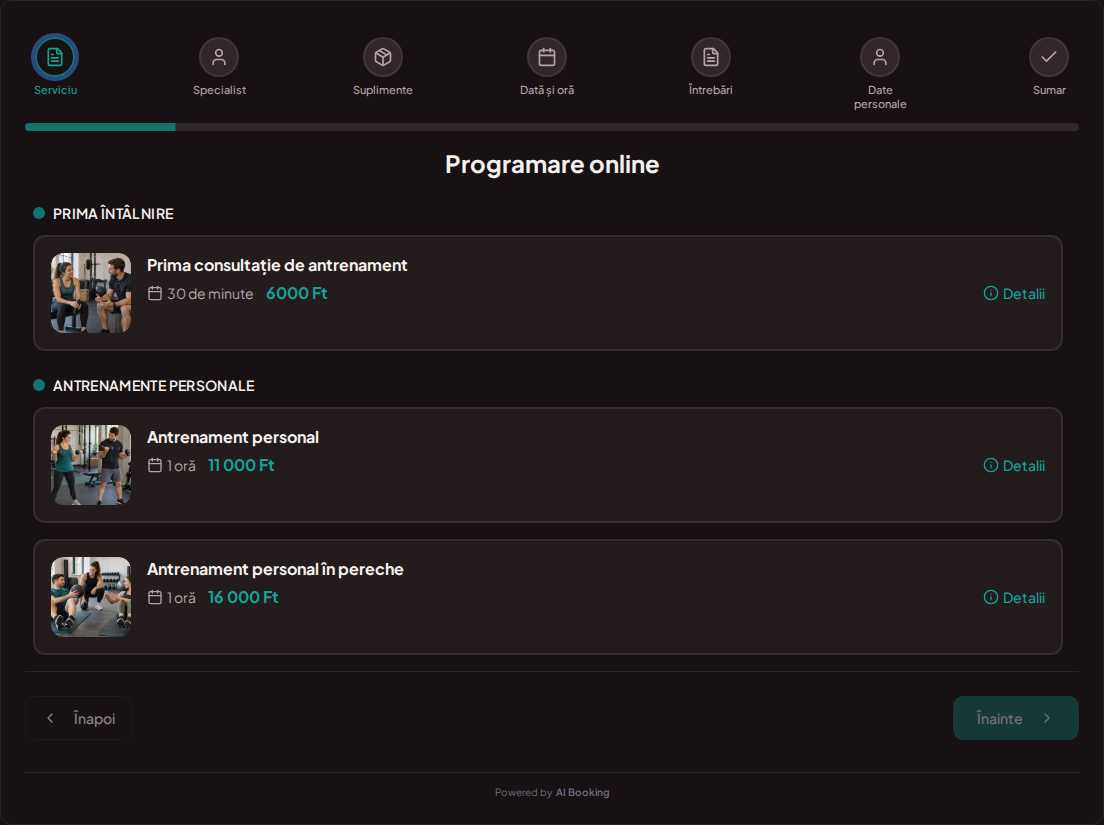Select the Date personale person icon
The image size is (1104, 825).
[x=880, y=57]
